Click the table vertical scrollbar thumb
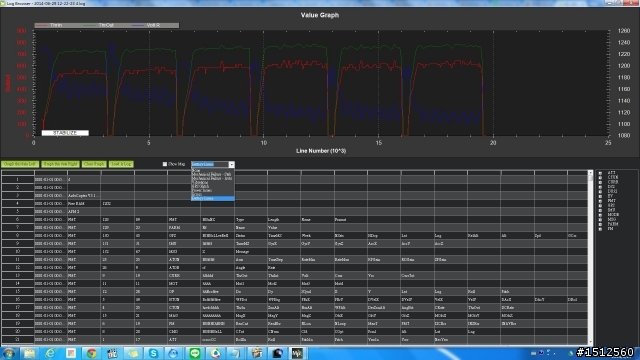Image resolution: width=640 pixels, height=360 pixels. pyautogui.click(x=590, y=178)
